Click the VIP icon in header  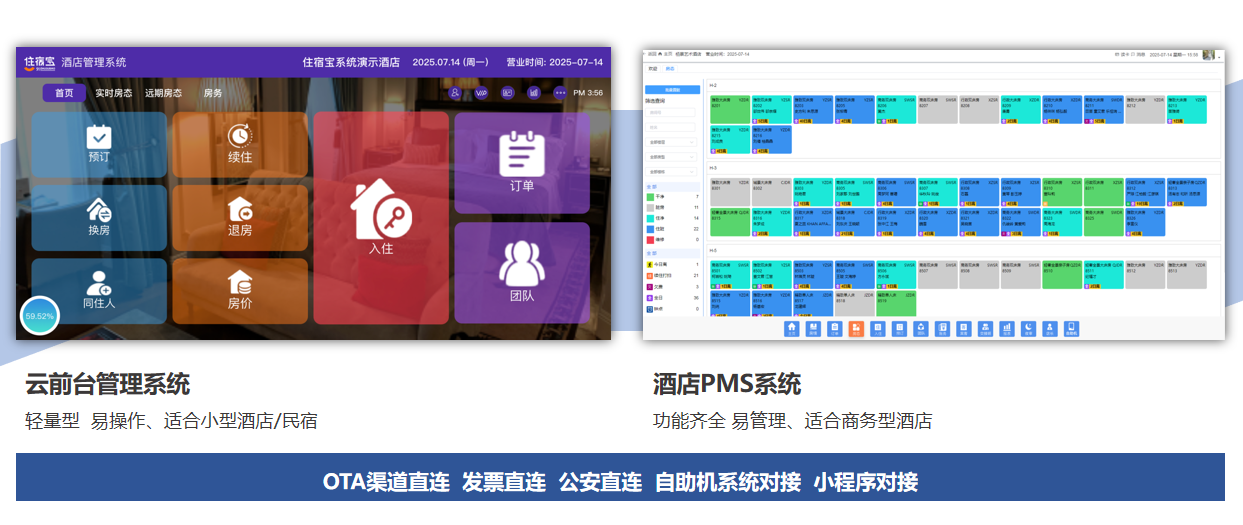click(x=481, y=93)
